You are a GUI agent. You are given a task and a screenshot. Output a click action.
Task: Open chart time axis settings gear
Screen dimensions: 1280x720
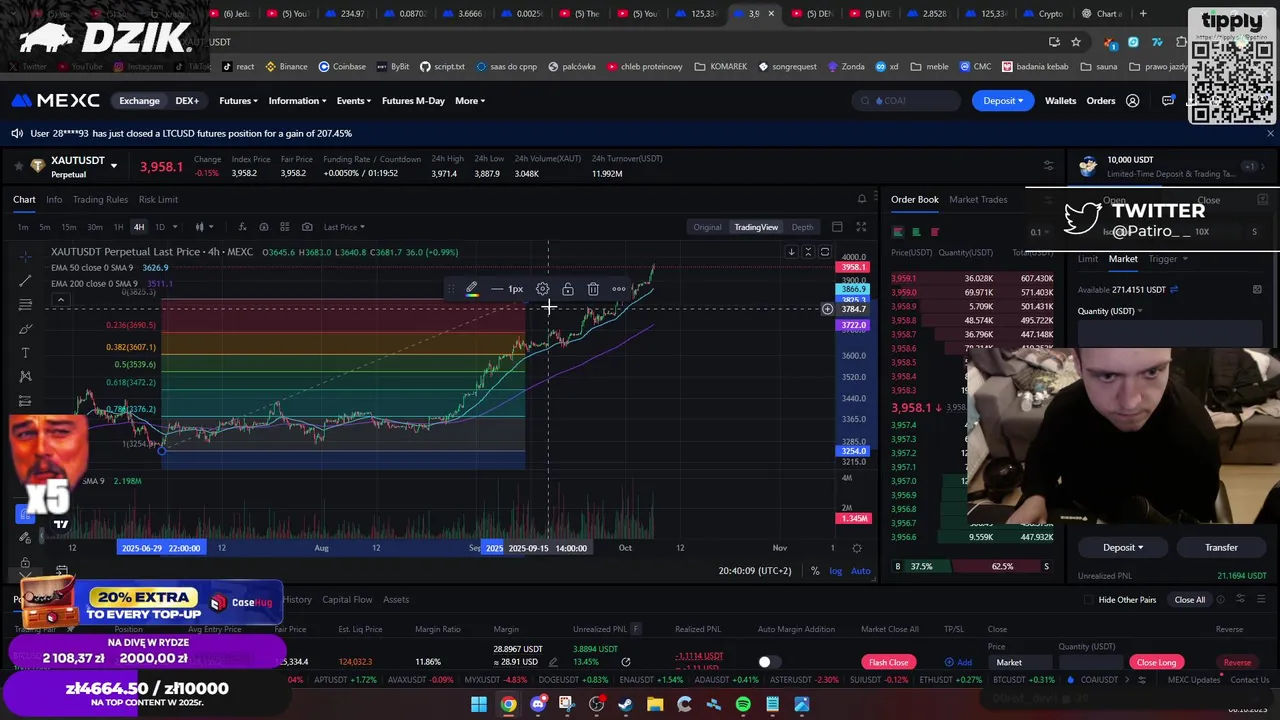click(x=857, y=548)
